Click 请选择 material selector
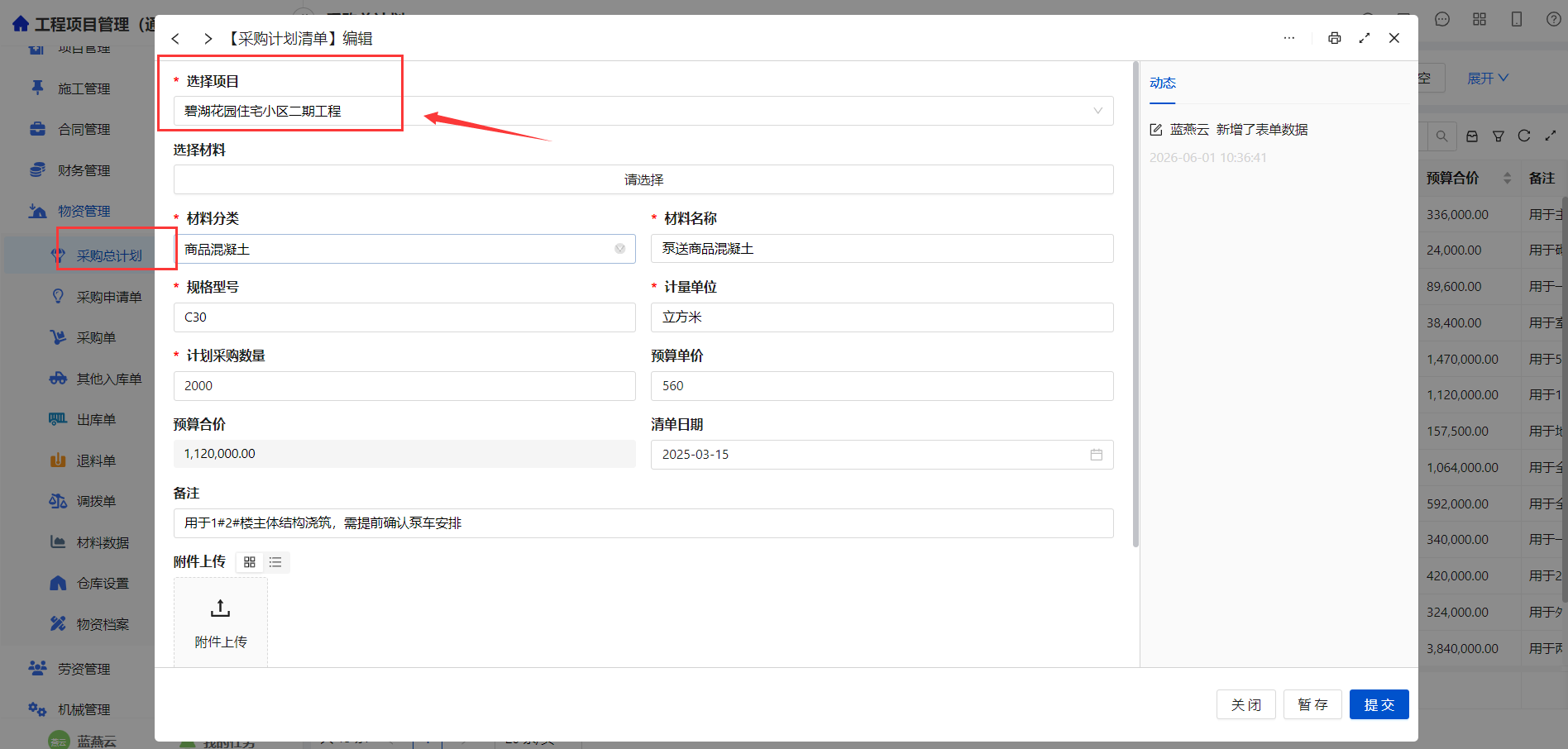This screenshot has height=749, width=1568. tap(643, 179)
